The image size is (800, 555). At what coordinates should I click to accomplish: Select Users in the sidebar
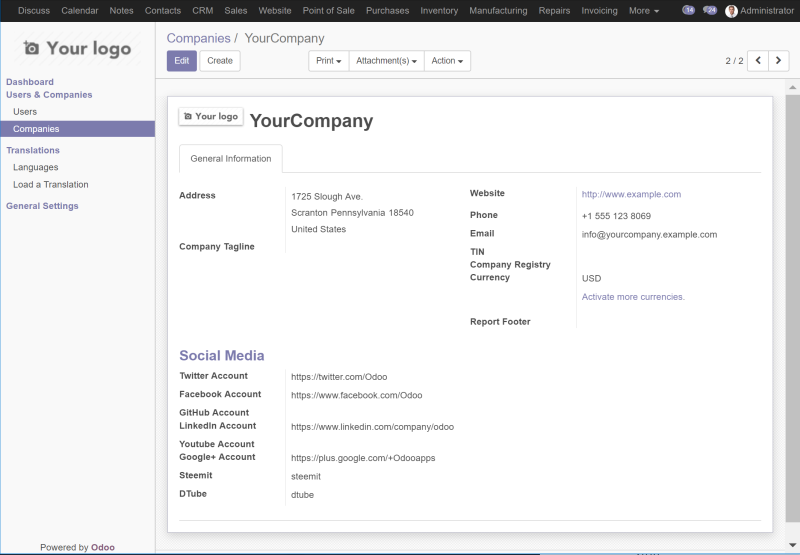click(25, 112)
